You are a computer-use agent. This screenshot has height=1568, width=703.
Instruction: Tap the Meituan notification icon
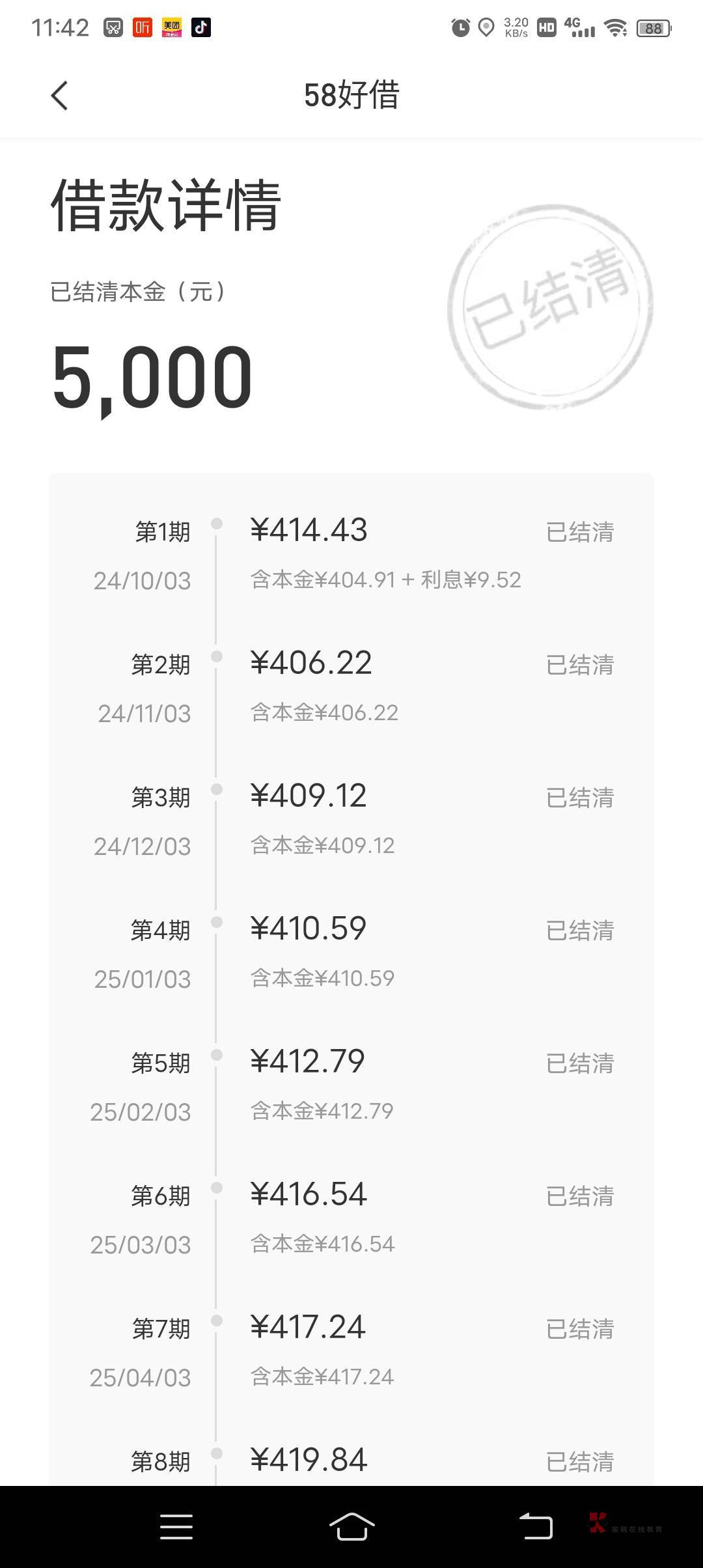pyautogui.click(x=172, y=27)
